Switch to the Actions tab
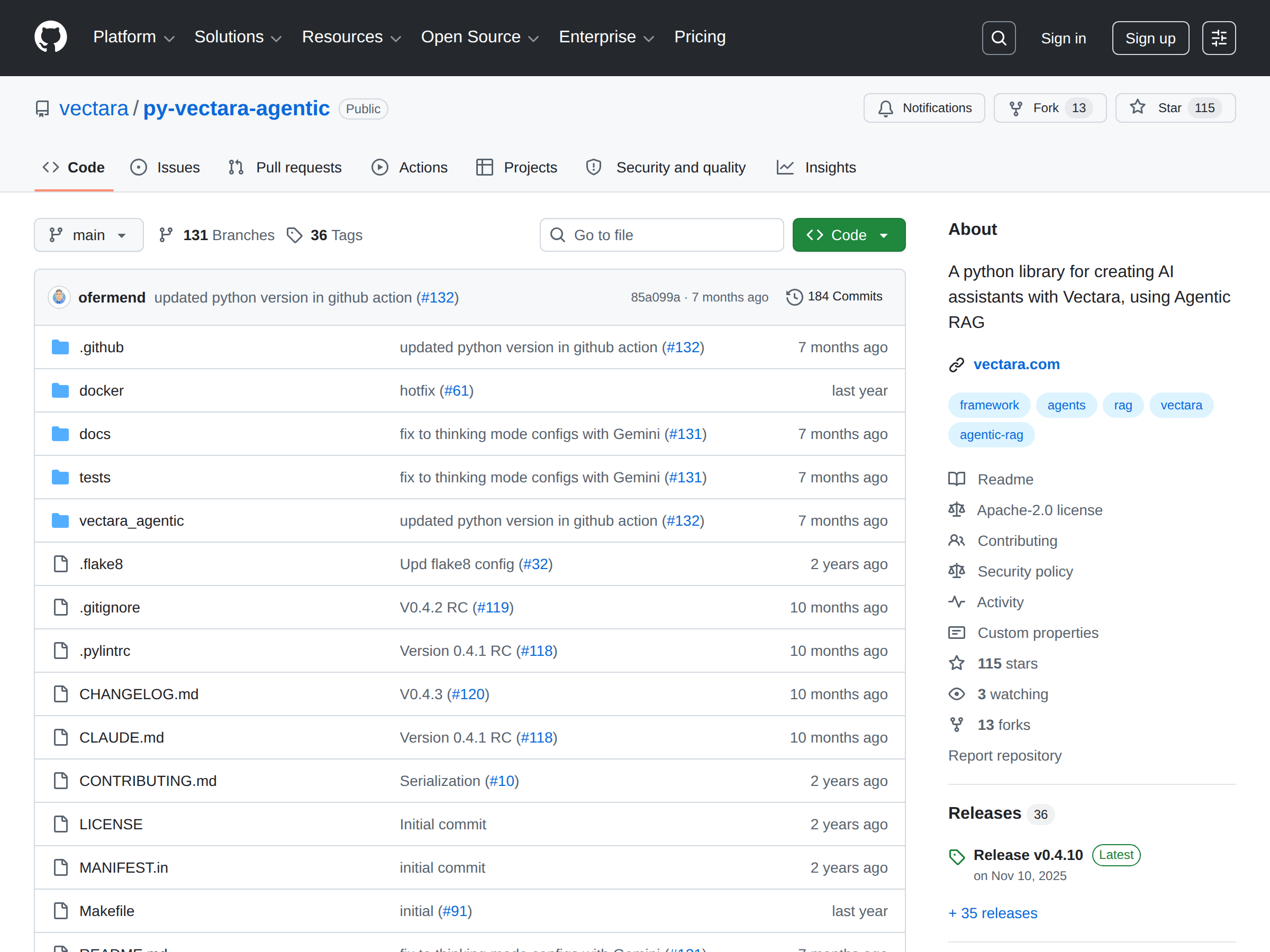Image resolution: width=1270 pixels, height=952 pixels. point(410,168)
